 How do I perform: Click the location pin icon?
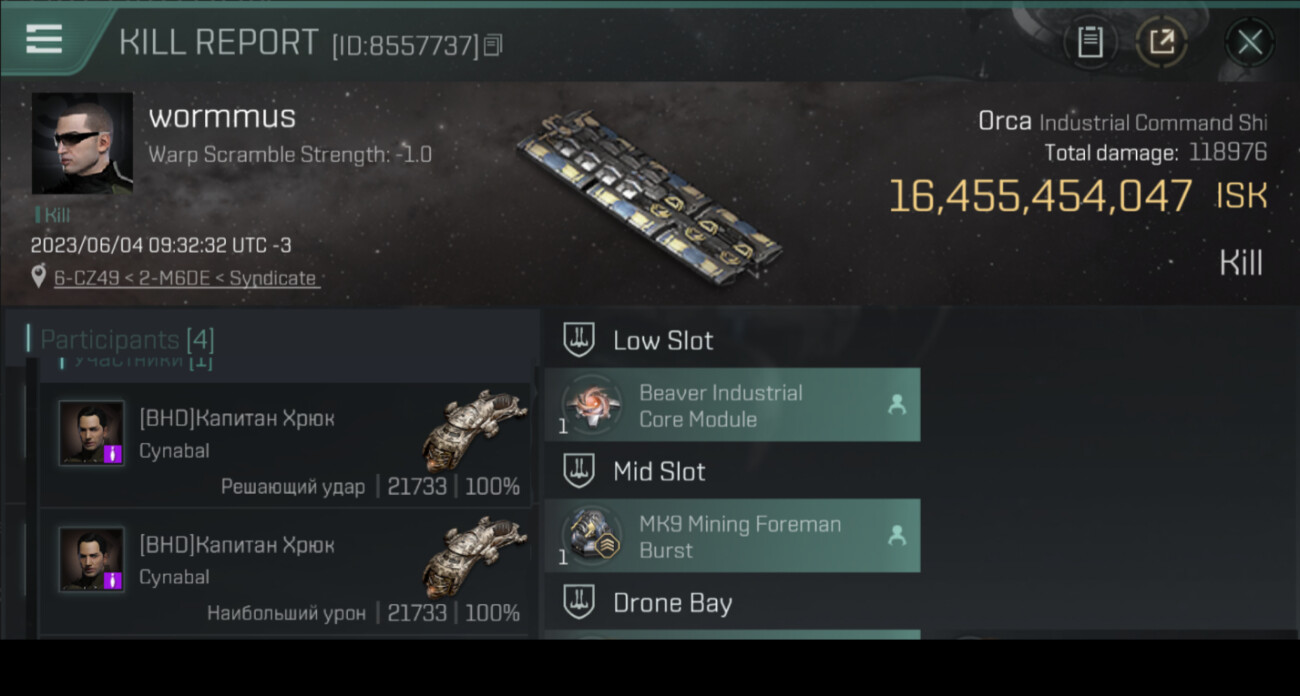39,278
